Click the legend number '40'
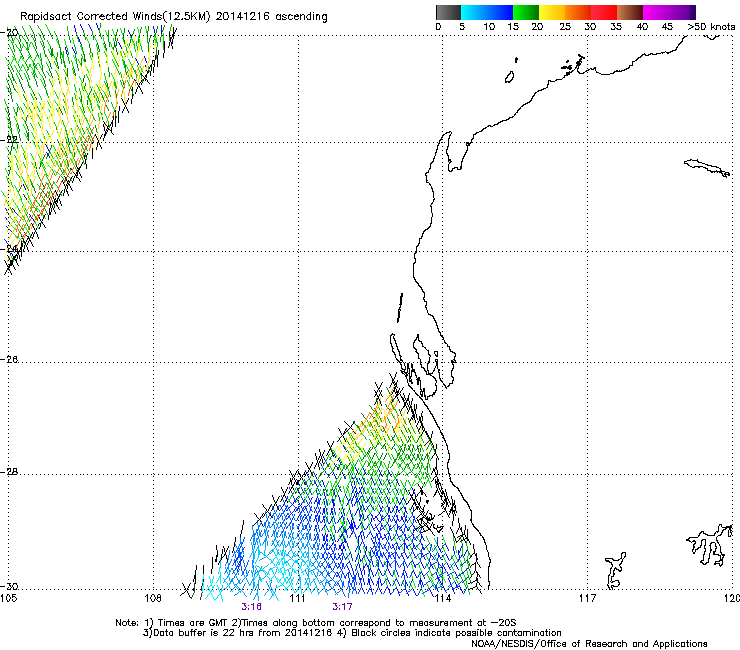740x650 pixels. pyautogui.click(x=642, y=27)
